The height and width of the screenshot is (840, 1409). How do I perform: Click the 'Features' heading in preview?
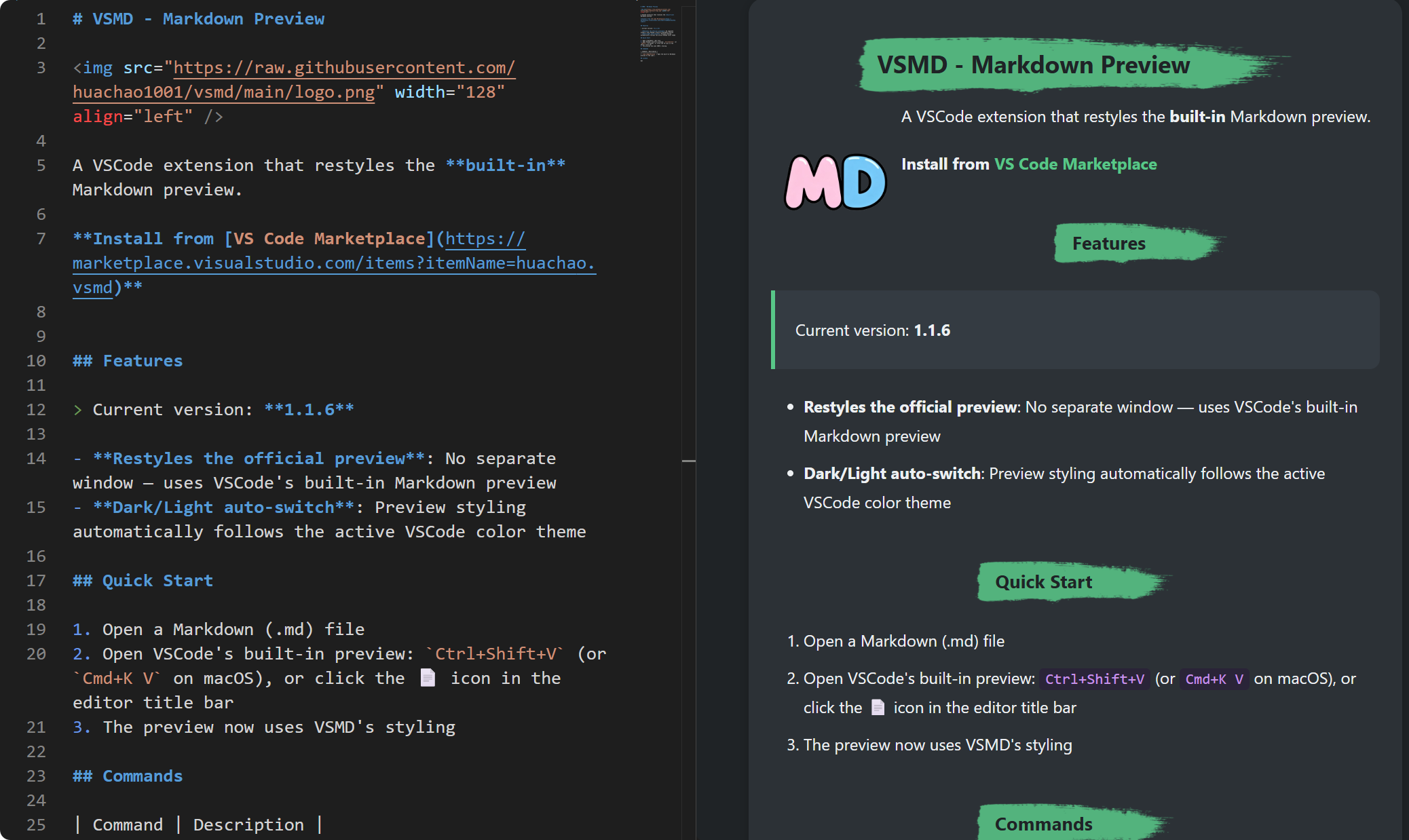pyautogui.click(x=1109, y=244)
